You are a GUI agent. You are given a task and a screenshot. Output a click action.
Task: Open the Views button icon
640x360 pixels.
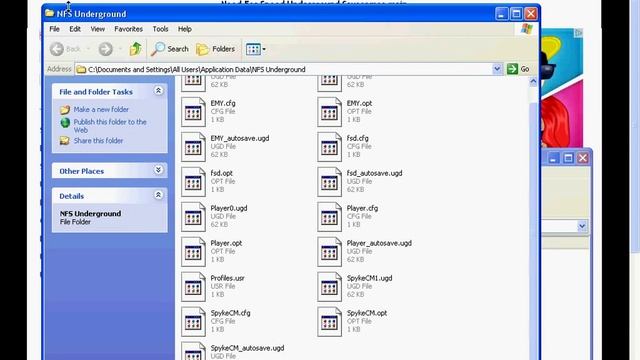point(253,49)
